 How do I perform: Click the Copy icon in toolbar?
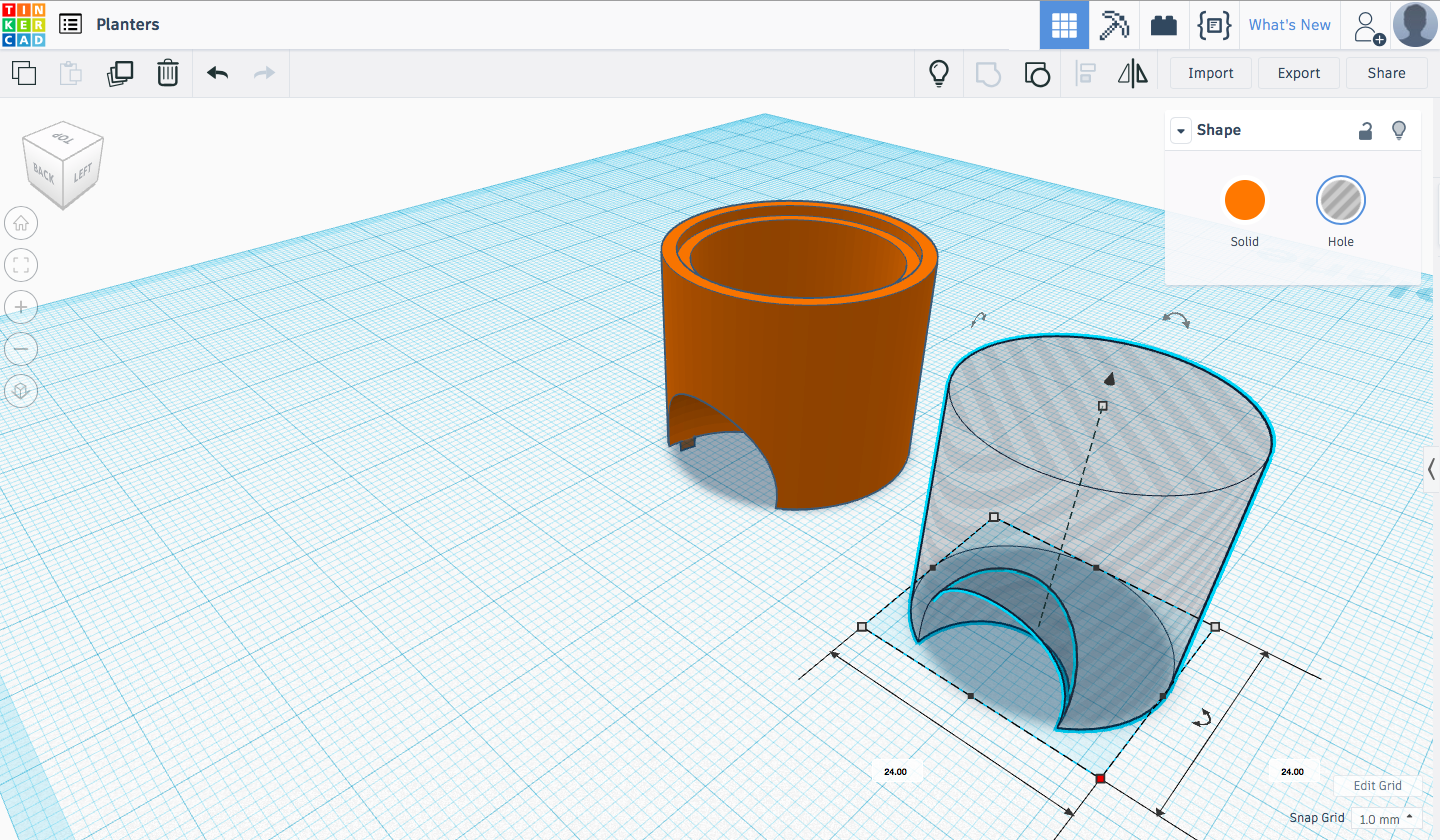pos(24,73)
